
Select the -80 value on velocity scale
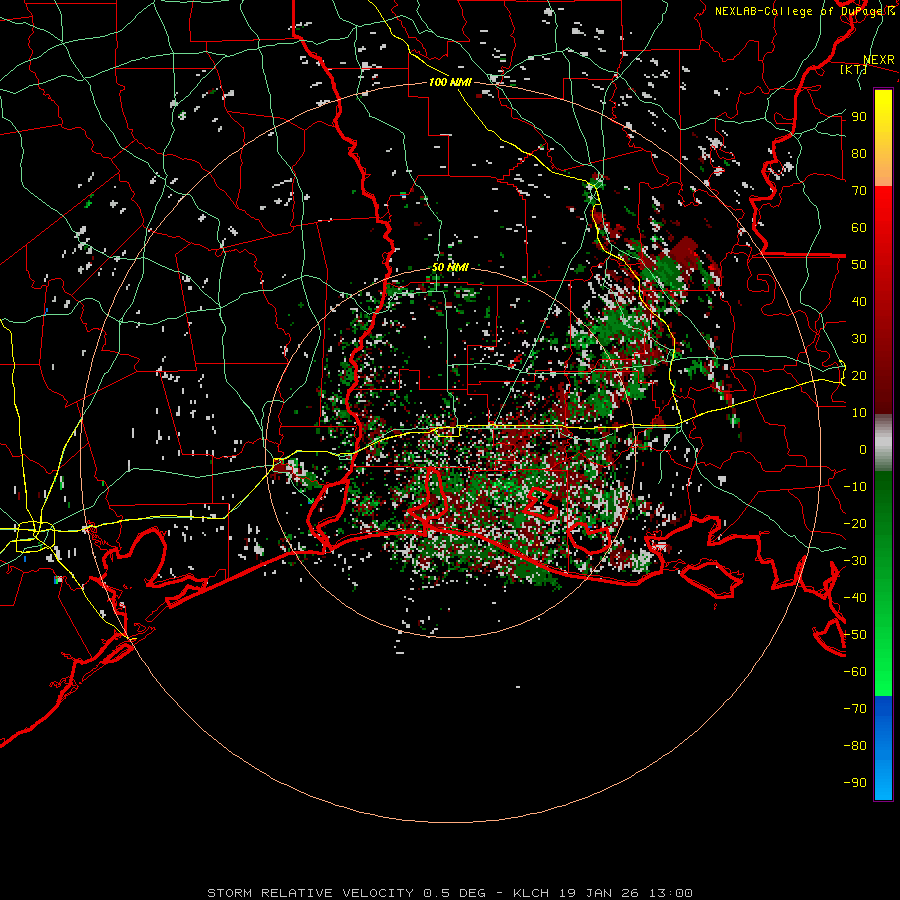pyautogui.click(x=855, y=746)
